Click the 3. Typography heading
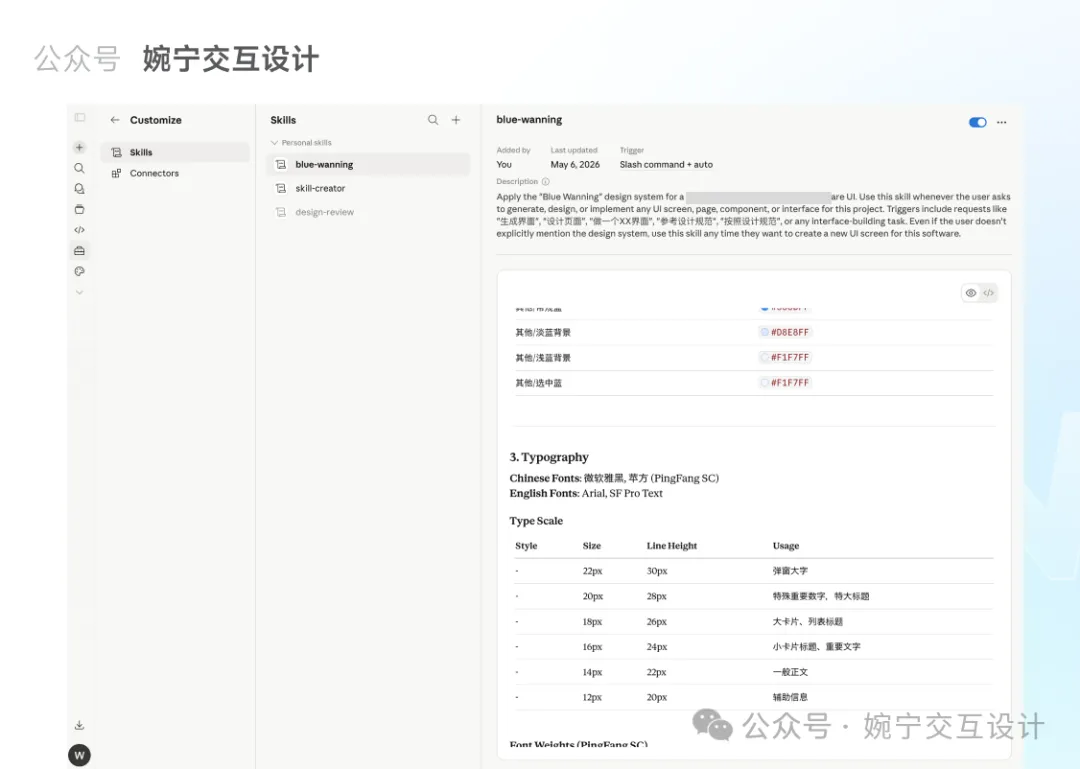Screen dimensions: 1080x769 (549, 457)
